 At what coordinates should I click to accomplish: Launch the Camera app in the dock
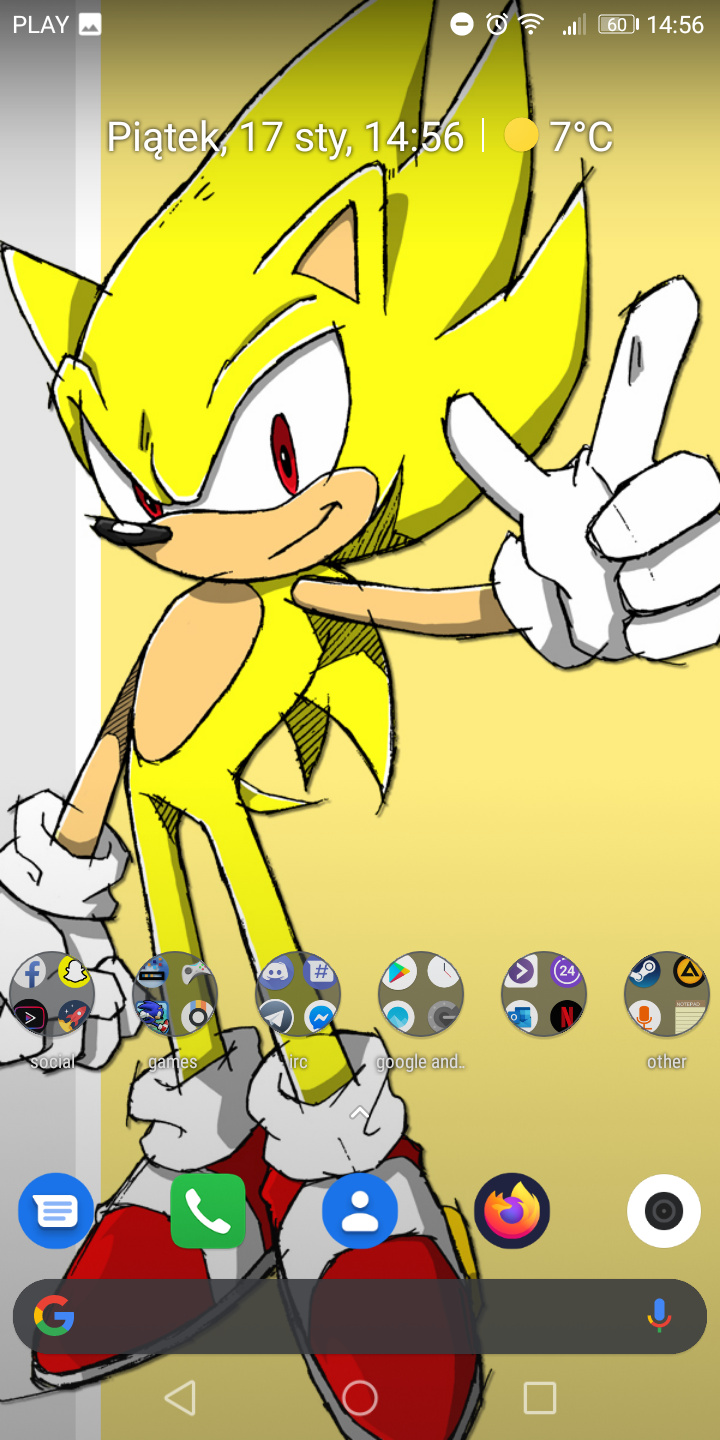pos(664,1211)
